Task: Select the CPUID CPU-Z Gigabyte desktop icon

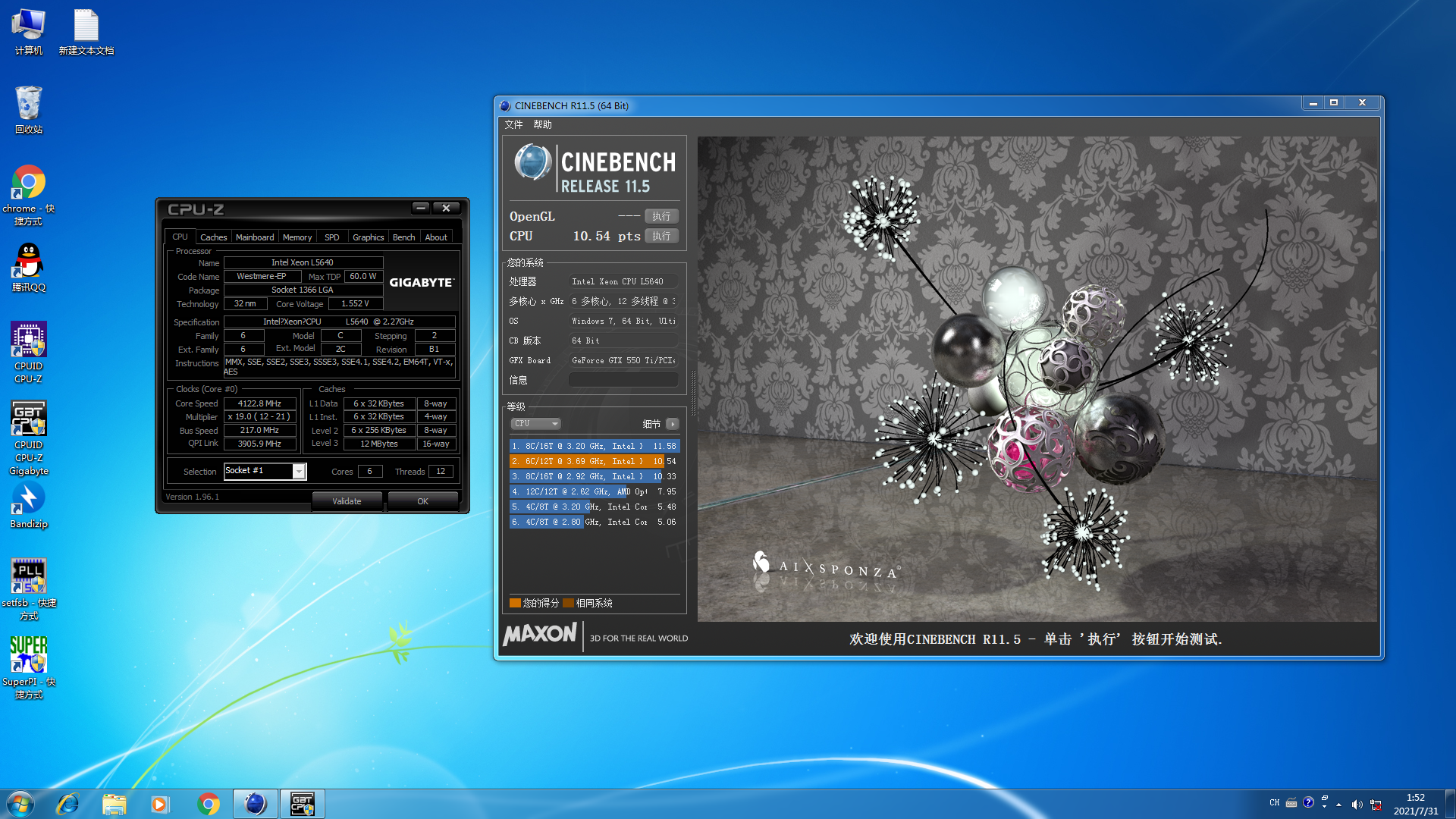Action: (x=28, y=438)
